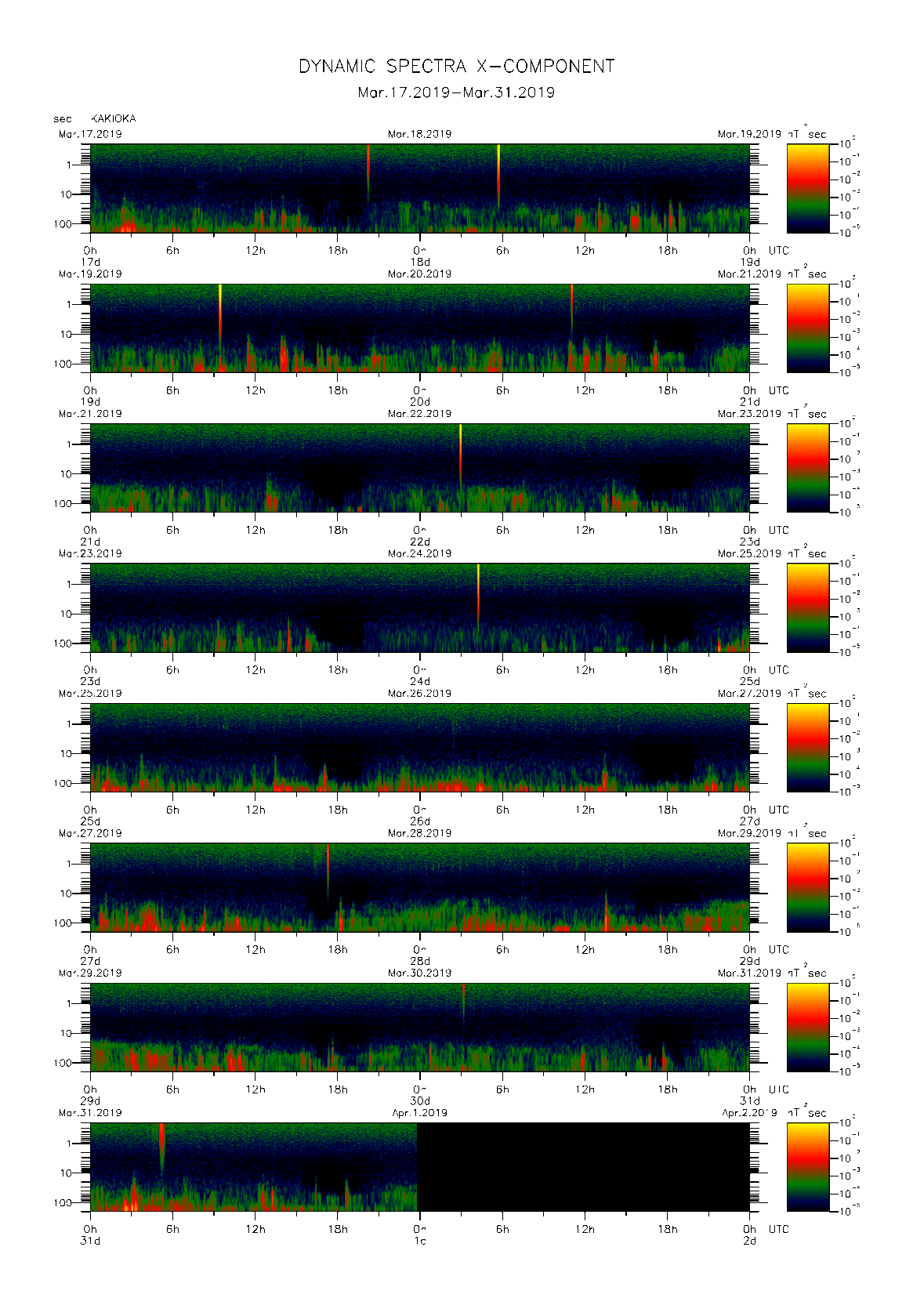
Task: Click the Mar.18.2019 date label
Action: (x=420, y=134)
